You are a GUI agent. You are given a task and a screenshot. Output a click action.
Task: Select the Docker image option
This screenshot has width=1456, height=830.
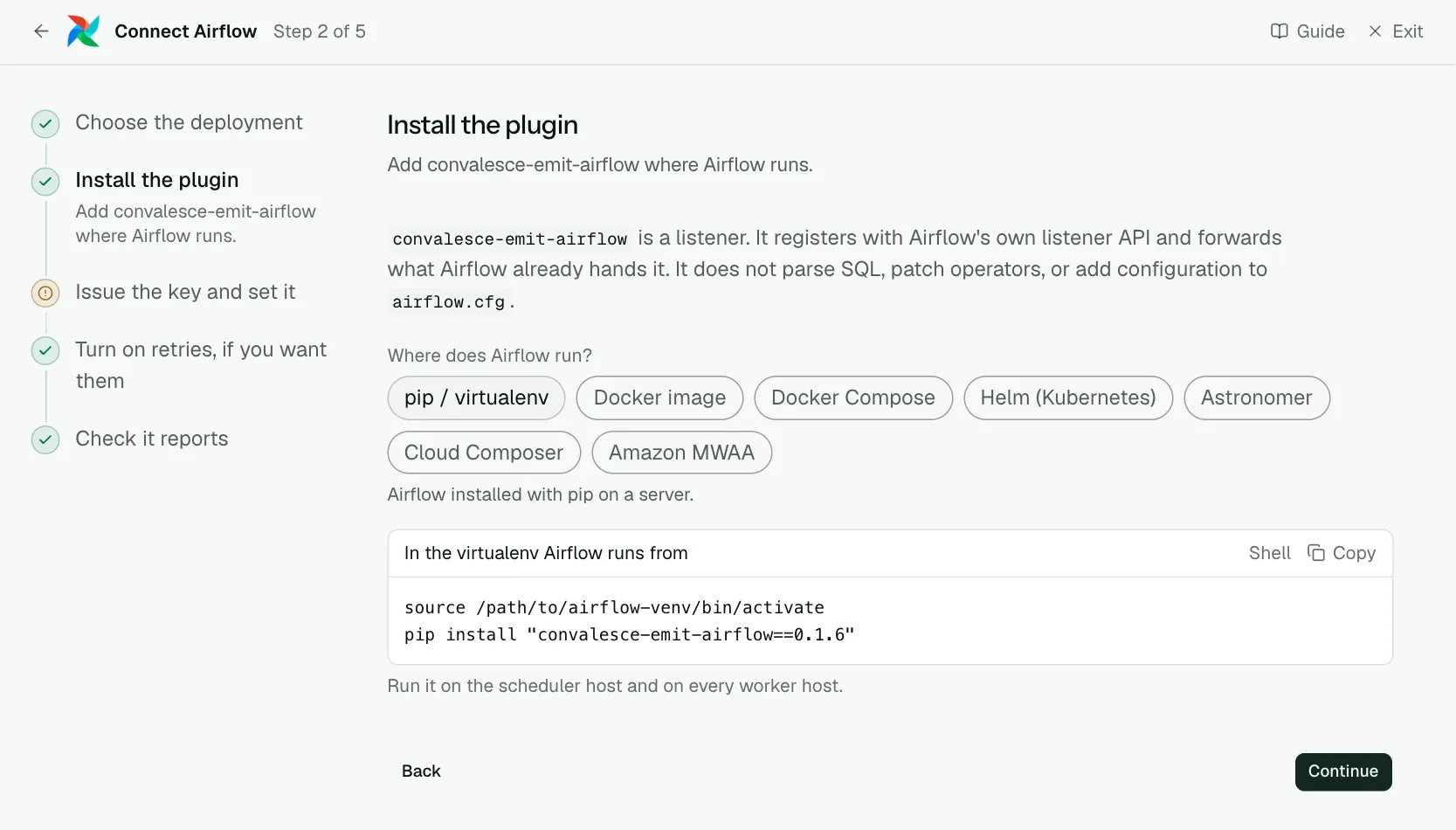659,398
